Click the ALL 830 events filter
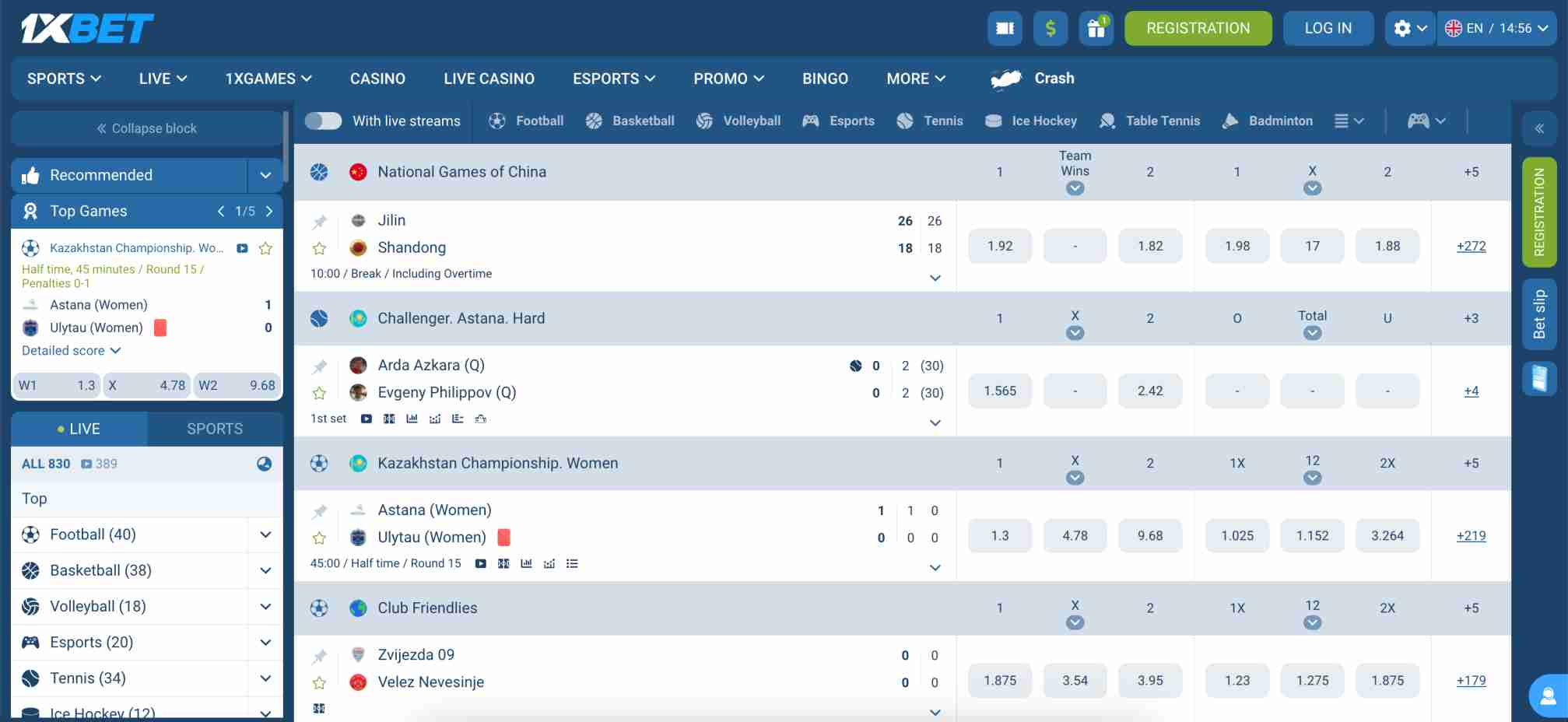 tap(46, 464)
